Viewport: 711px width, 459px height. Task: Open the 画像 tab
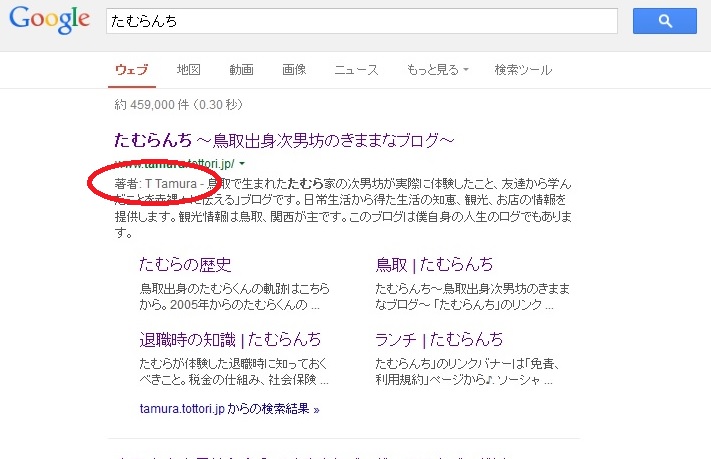click(294, 70)
